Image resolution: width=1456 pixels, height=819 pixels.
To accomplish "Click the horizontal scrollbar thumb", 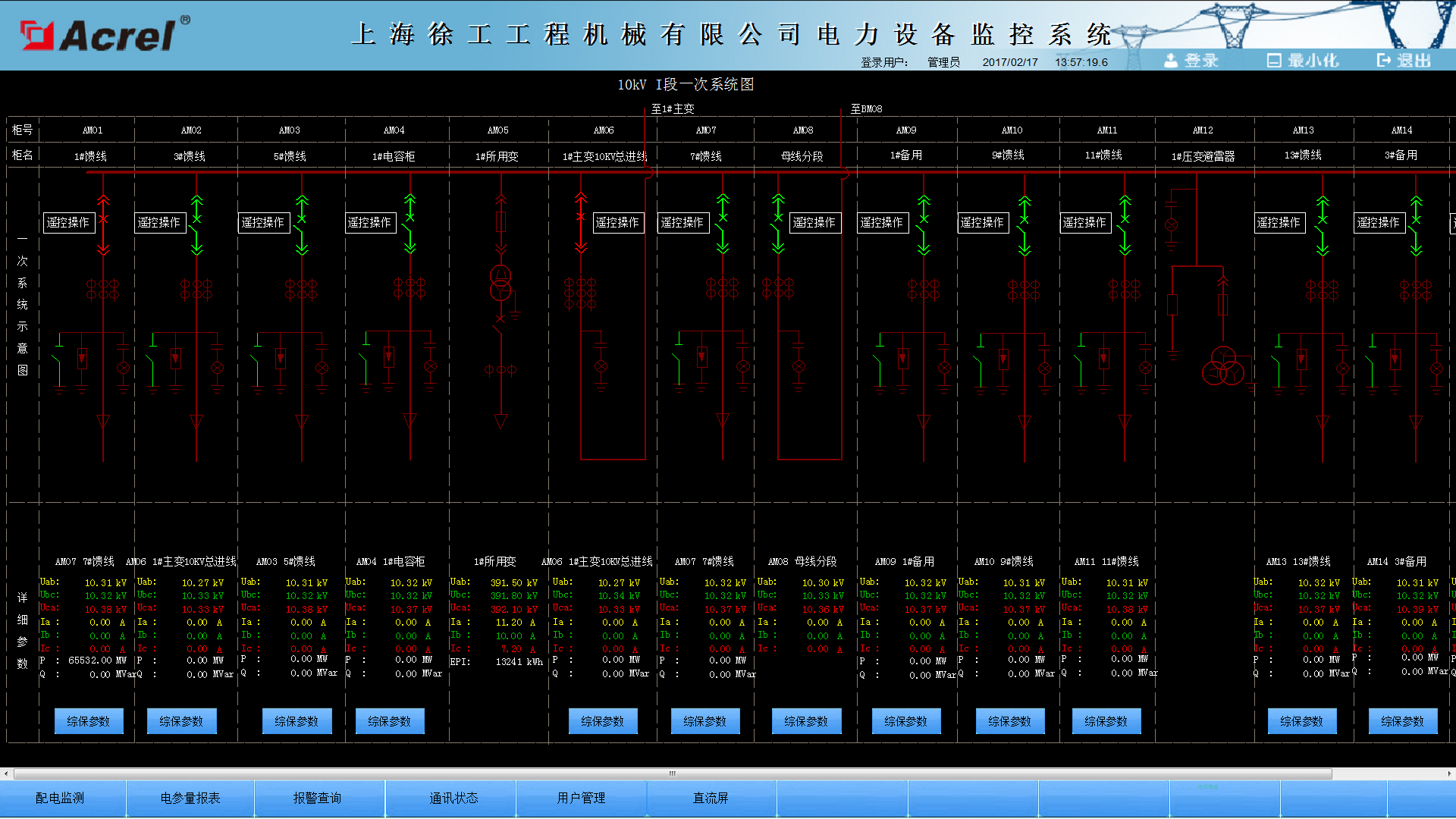I will pos(673,774).
